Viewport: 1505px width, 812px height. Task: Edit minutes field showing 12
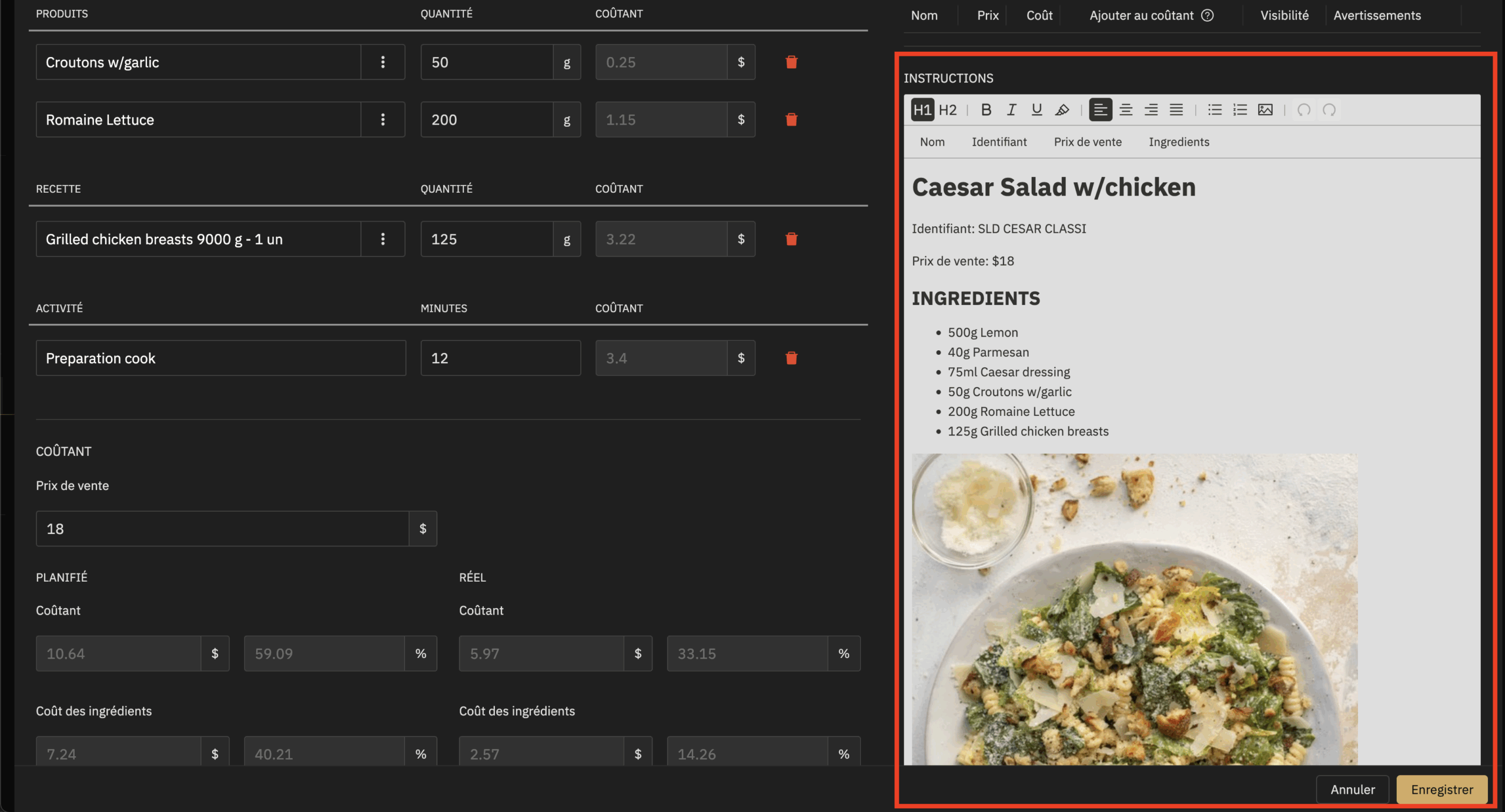pyautogui.click(x=500, y=358)
